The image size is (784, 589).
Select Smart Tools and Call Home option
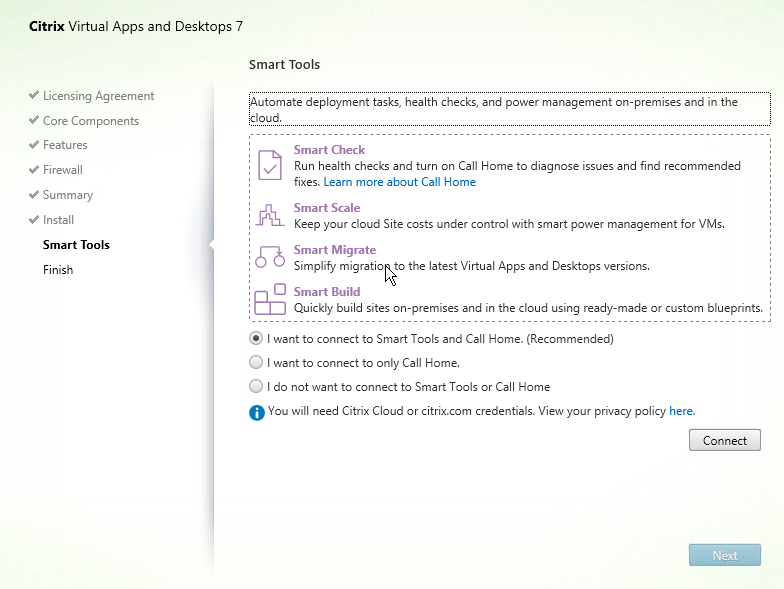[257, 339]
